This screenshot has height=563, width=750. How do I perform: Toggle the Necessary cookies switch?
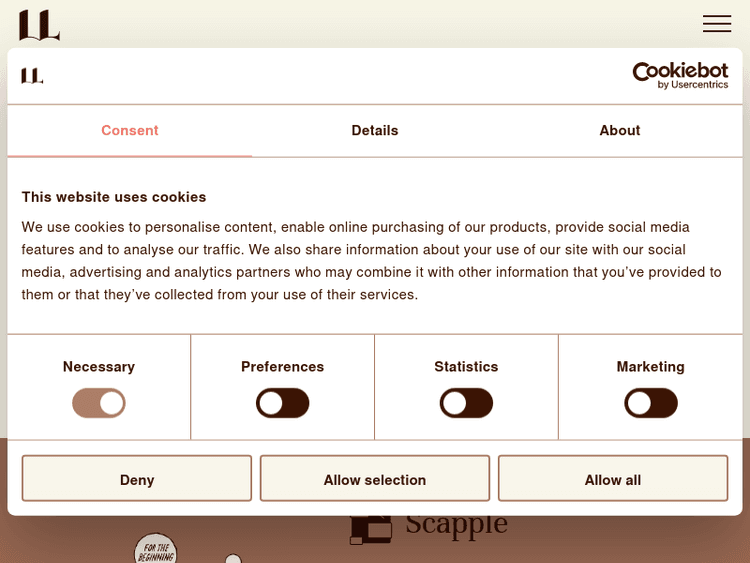pos(99,403)
